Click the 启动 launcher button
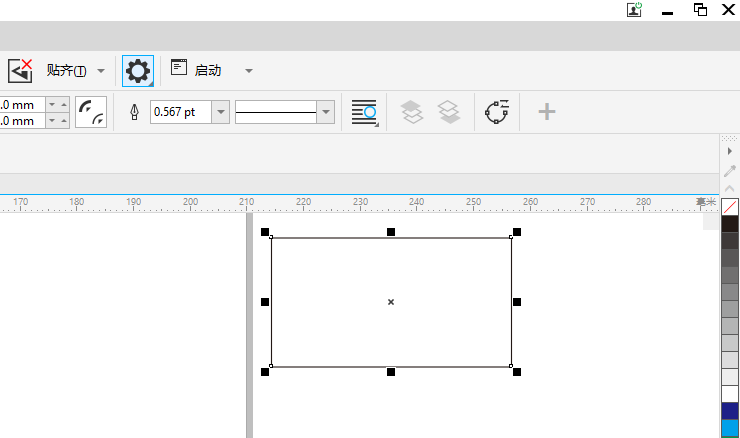Image resolution: width=740 pixels, height=438 pixels. (196, 70)
